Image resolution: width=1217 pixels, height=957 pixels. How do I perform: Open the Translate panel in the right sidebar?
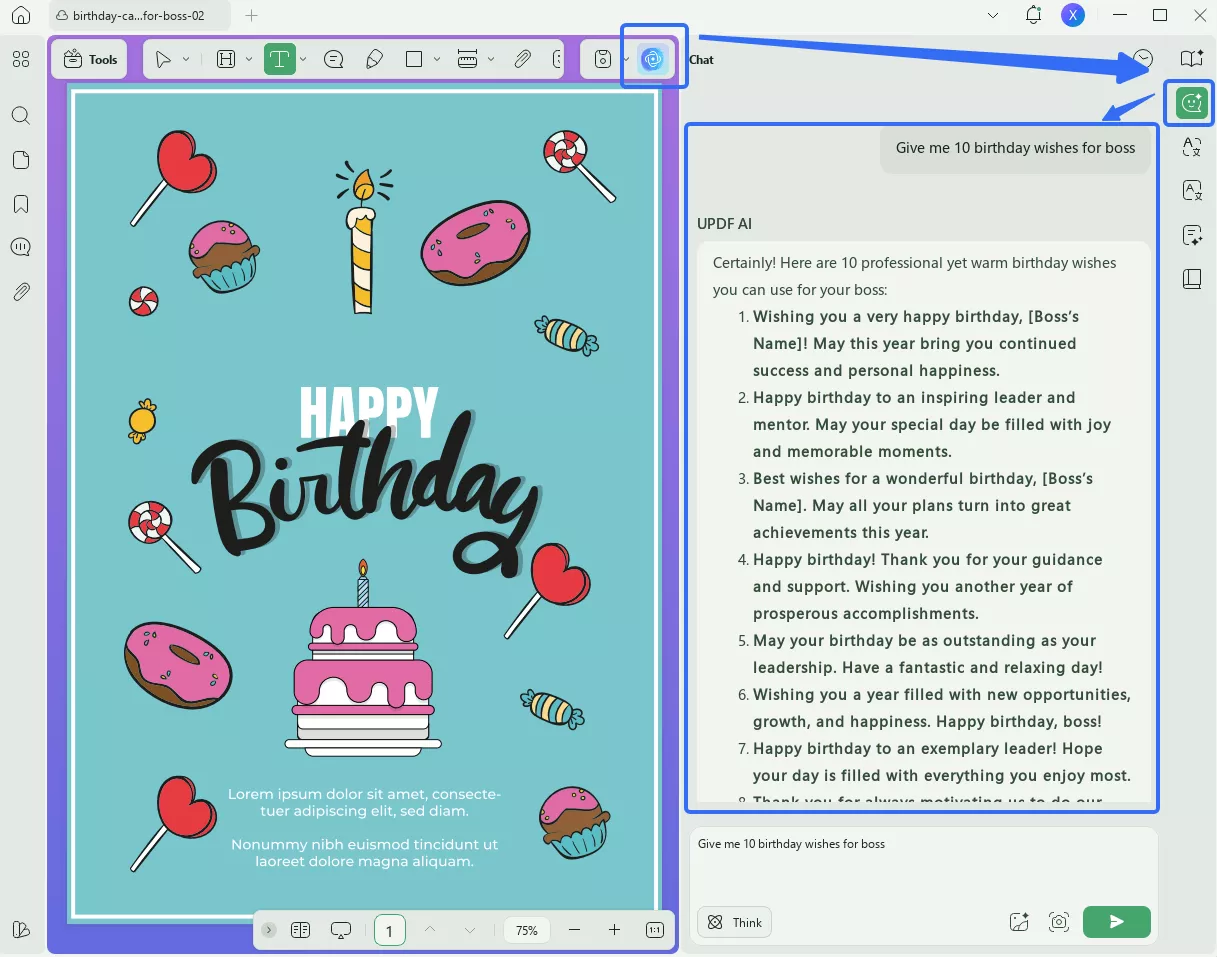[x=1191, y=147]
